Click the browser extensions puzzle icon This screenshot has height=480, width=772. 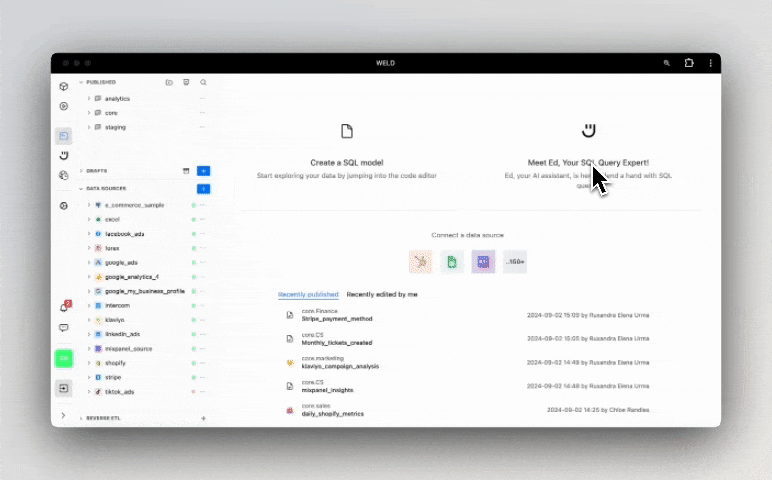[x=689, y=63]
